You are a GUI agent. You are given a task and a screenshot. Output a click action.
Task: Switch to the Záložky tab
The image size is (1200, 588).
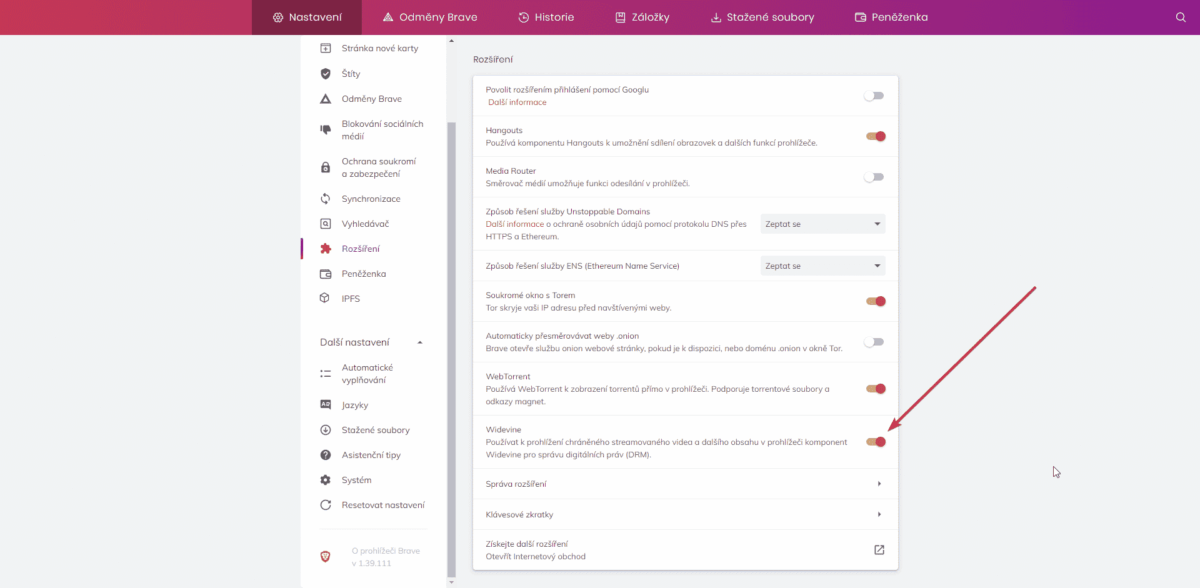click(642, 17)
